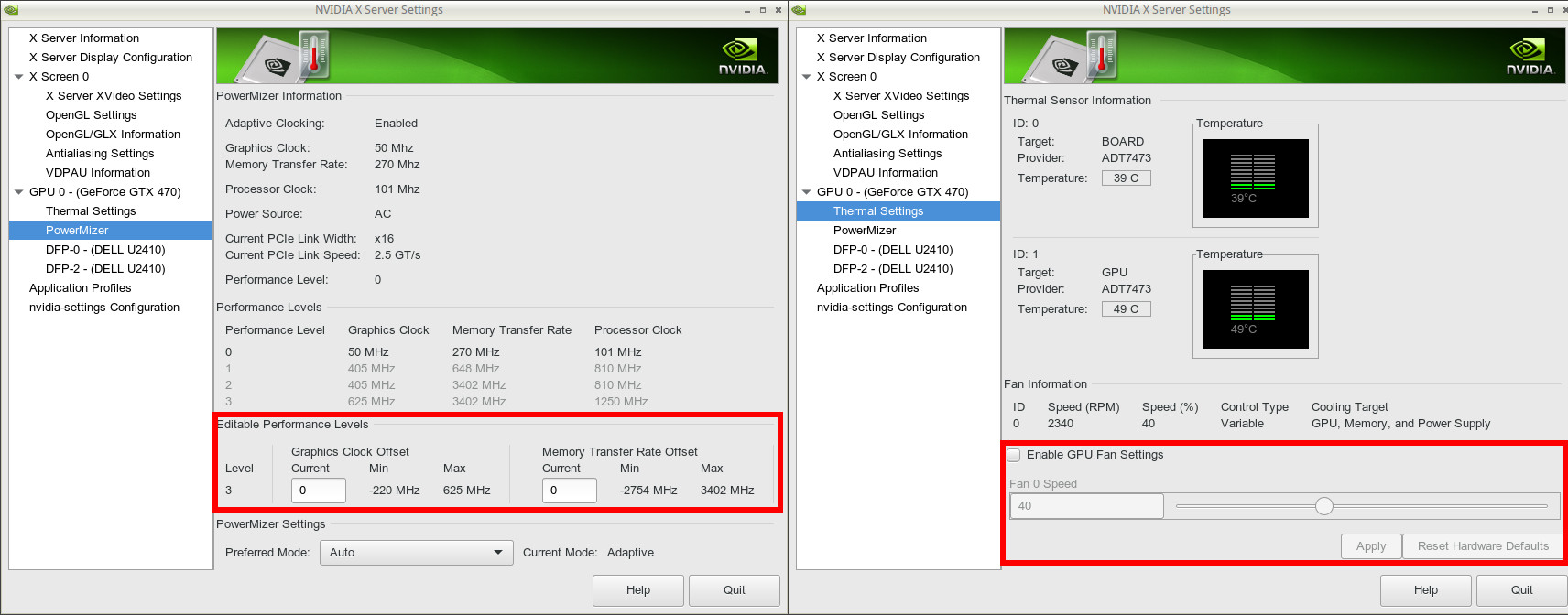Click Help button in right window
This screenshot has height=615, width=1568.
pos(1426,590)
